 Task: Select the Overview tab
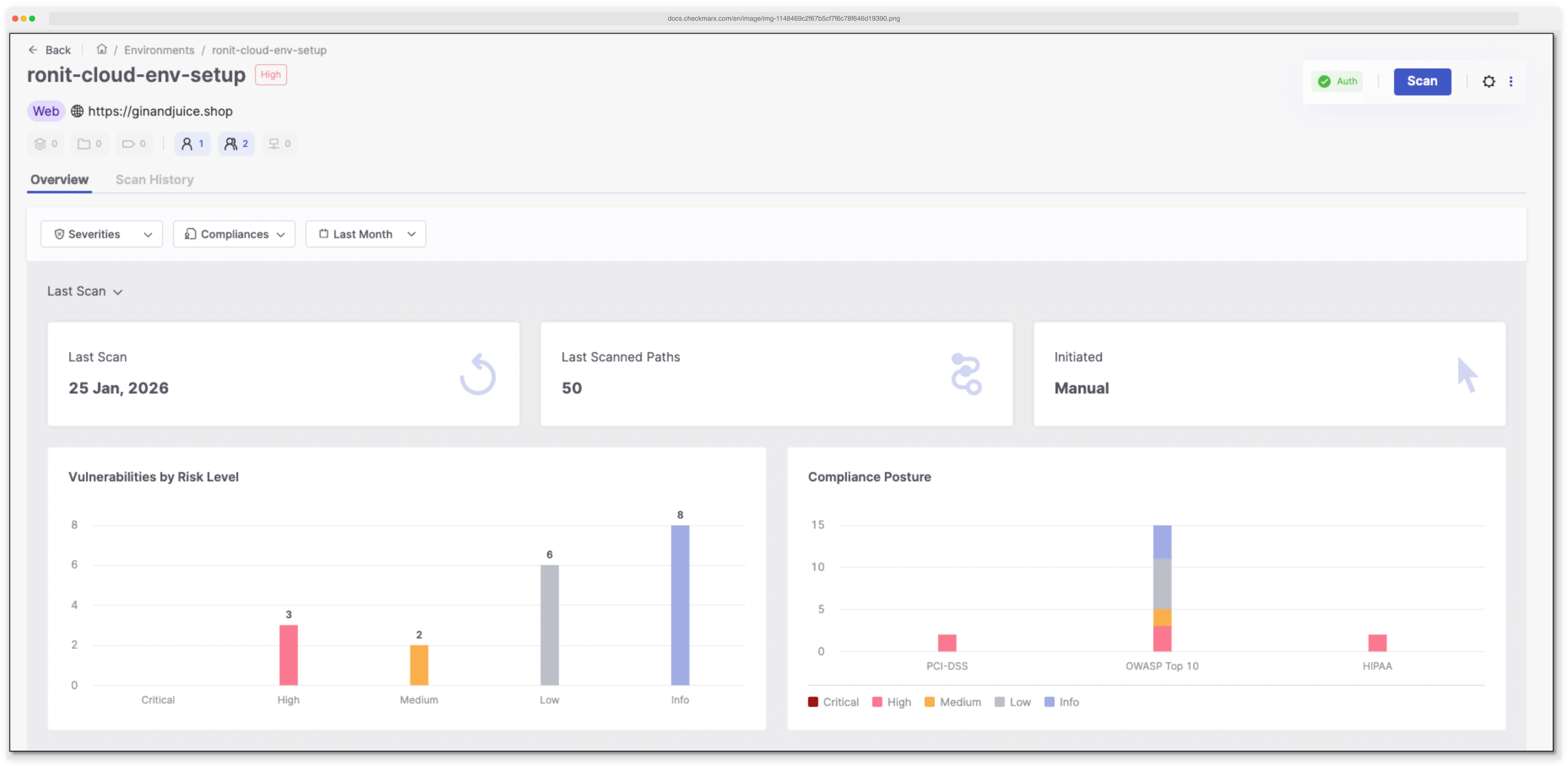pos(59,179)
